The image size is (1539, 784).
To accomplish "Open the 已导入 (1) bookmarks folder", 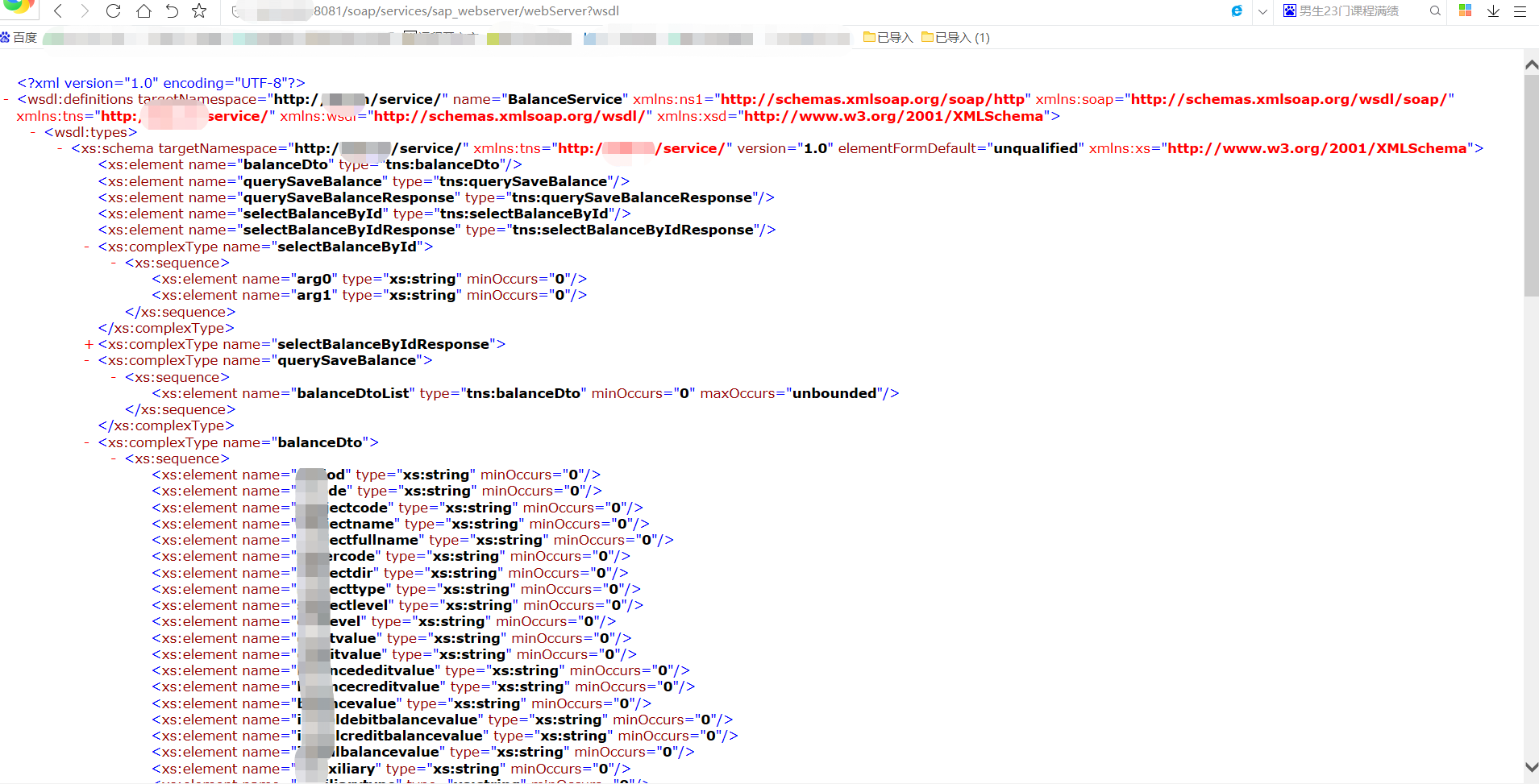I will coord(955,37).
